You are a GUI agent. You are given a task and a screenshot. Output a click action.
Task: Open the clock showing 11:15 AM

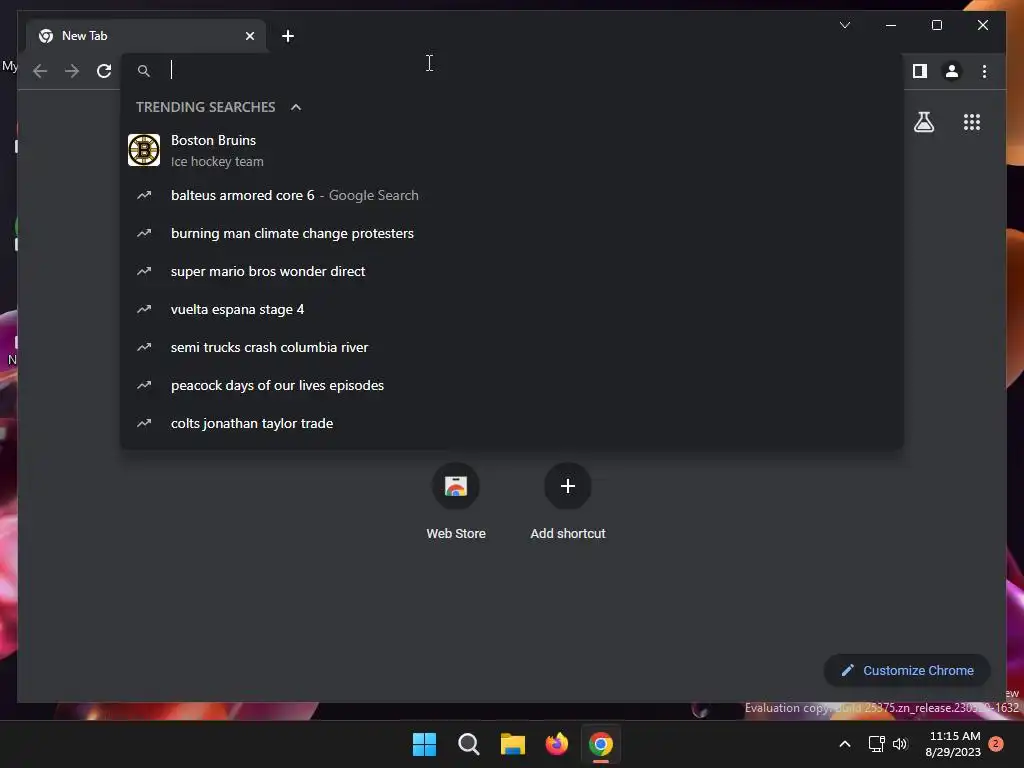coord(953,744)
